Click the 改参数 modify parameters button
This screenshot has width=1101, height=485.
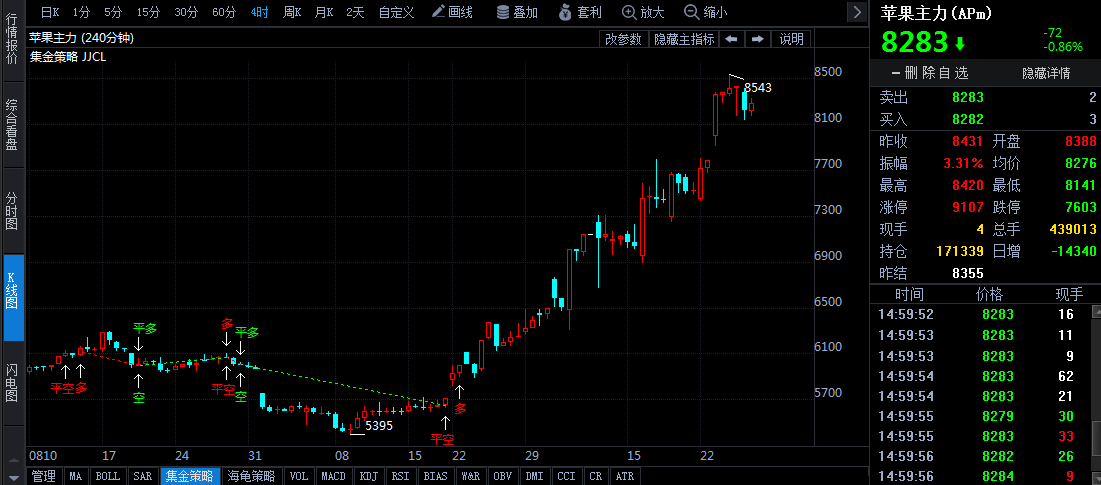pos(624,39)
